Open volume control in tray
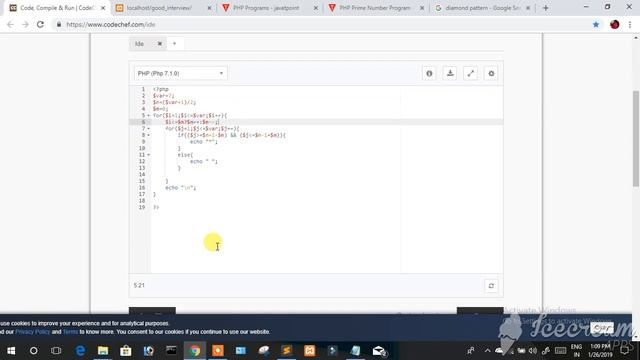Viewport: 640px width, 360px height. tap(533, 351)
